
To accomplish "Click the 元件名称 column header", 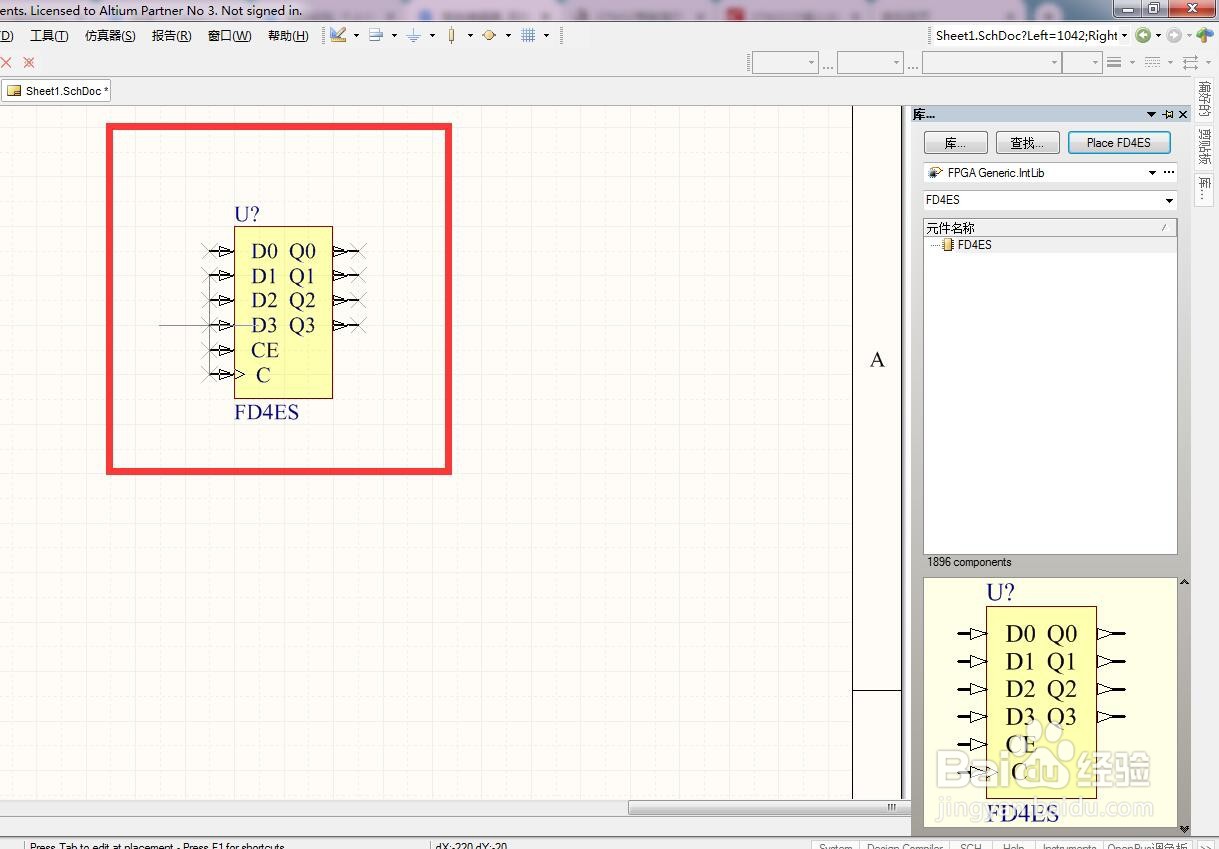I will point(1050,228).
